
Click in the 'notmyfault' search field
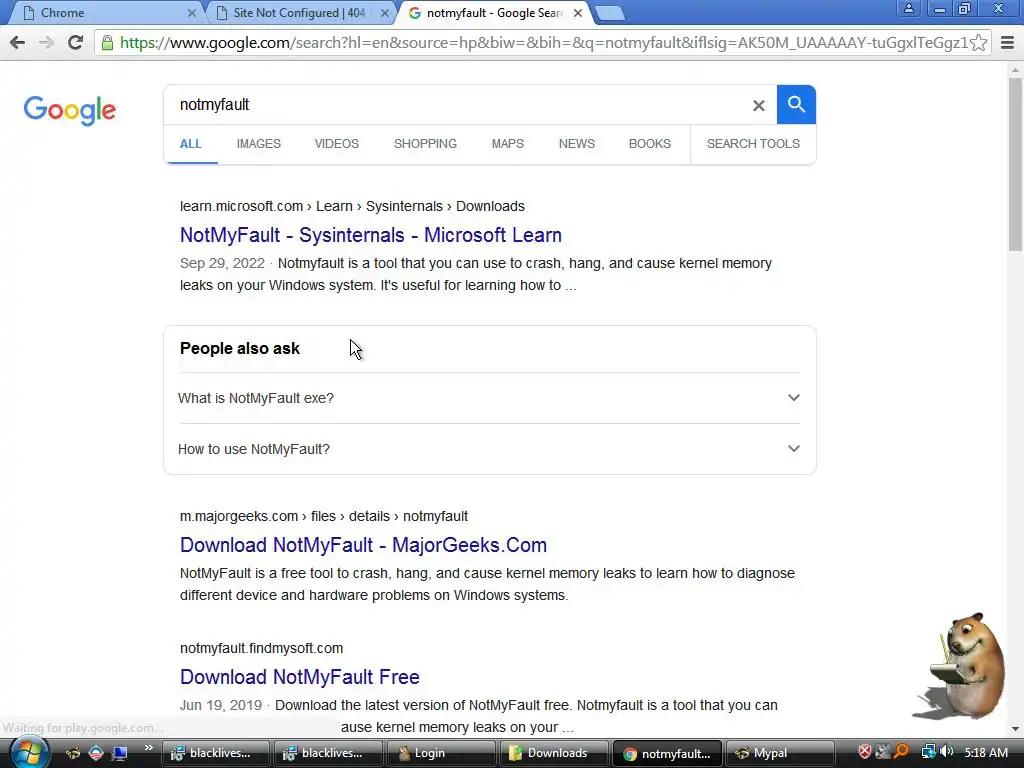pos(457,104)
